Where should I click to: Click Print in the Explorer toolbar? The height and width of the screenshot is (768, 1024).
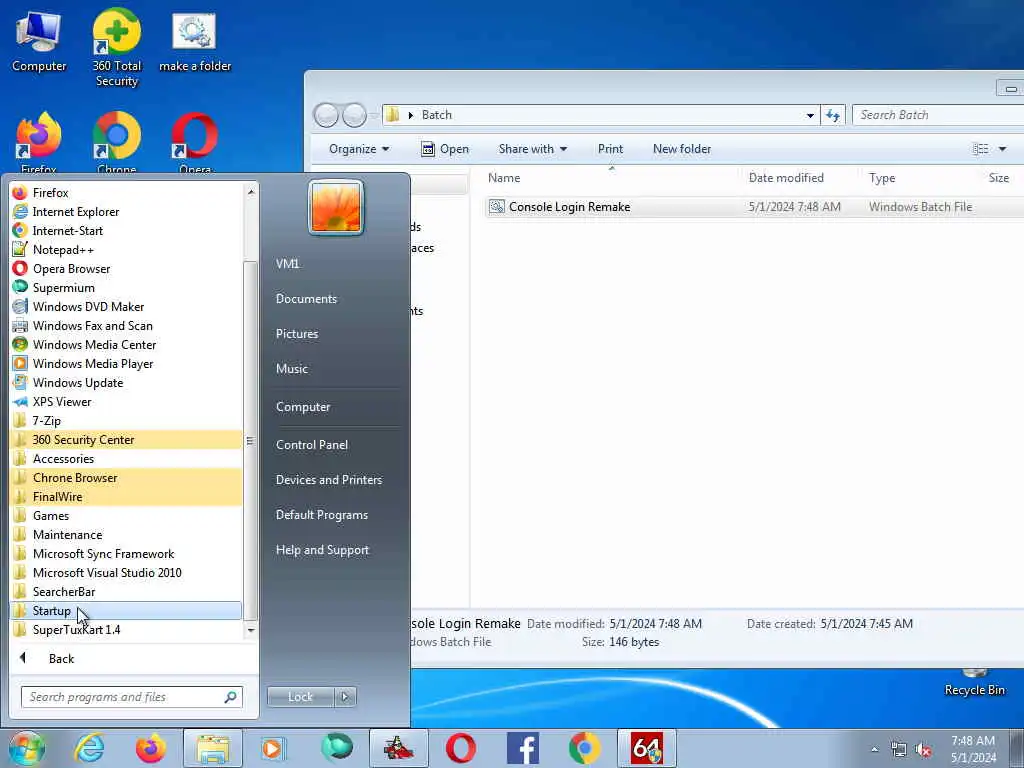[610, 149]
